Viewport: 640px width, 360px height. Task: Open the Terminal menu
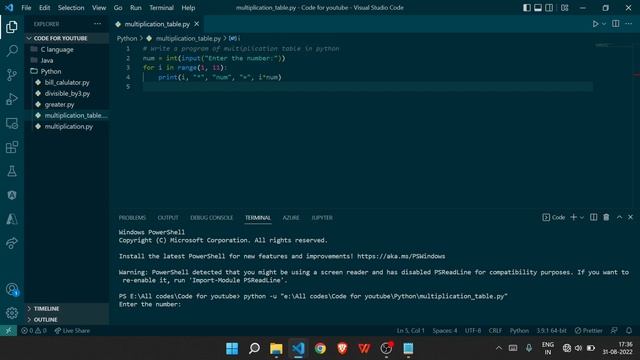[161, 8]
